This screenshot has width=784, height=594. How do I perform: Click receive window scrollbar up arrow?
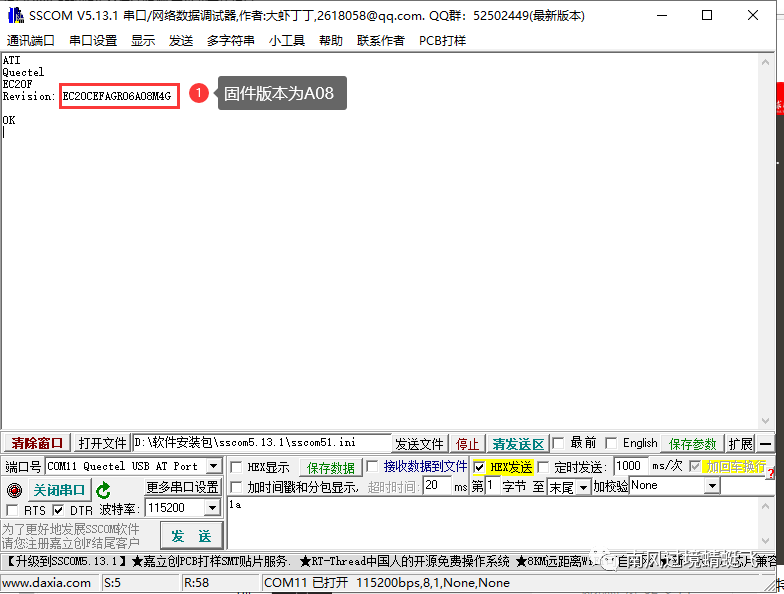point(766,62)
